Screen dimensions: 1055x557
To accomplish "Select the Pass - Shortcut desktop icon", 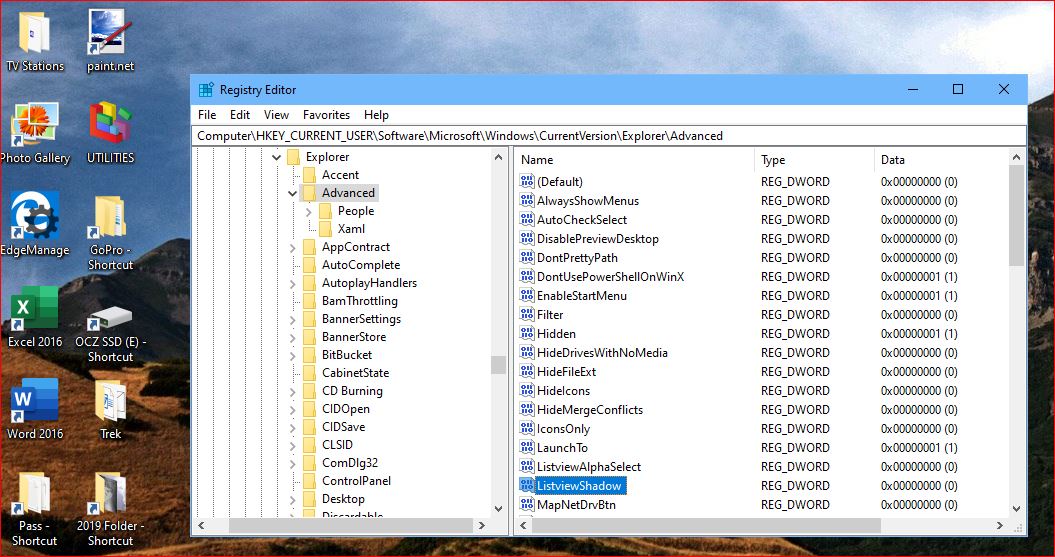I will point(34,509).
